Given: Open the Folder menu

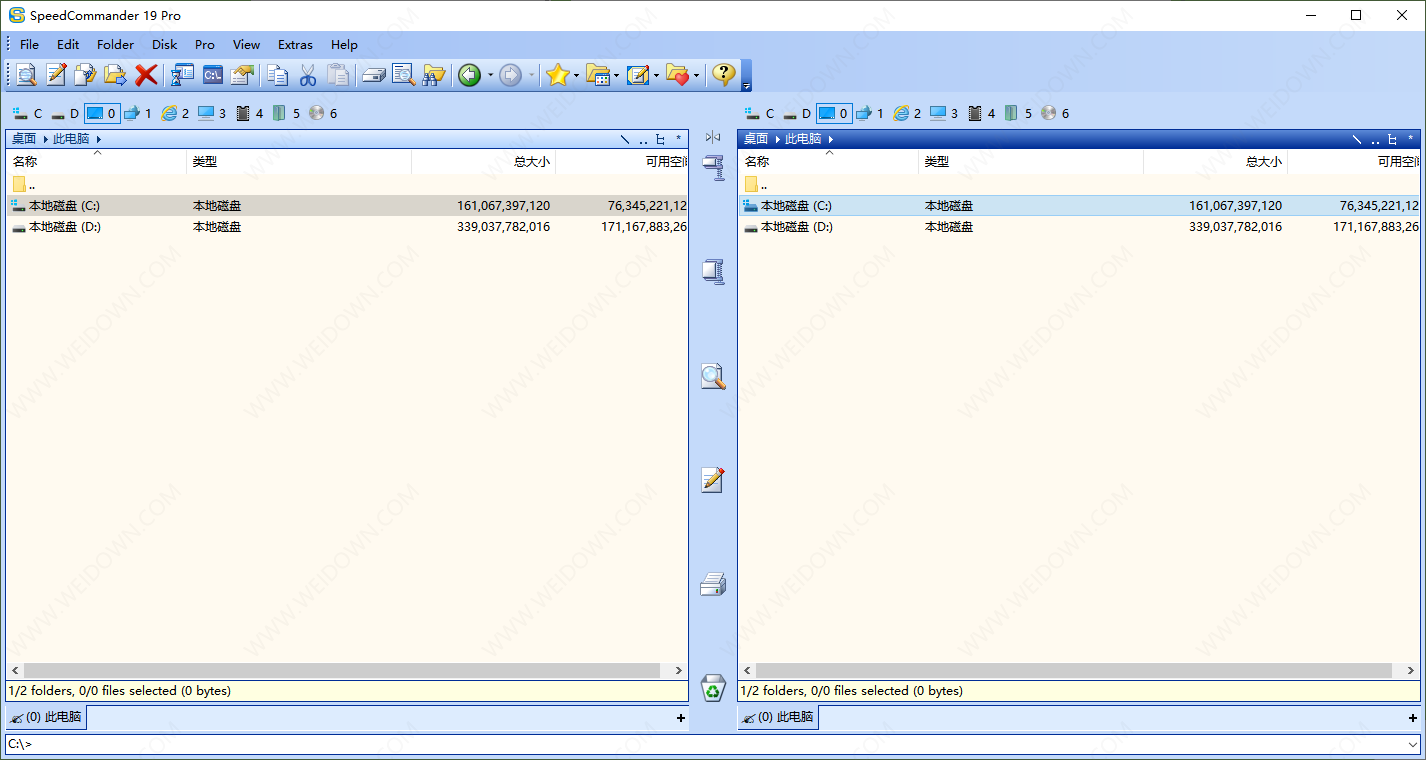Looking at the screenshot, I should tap(115, 44).
